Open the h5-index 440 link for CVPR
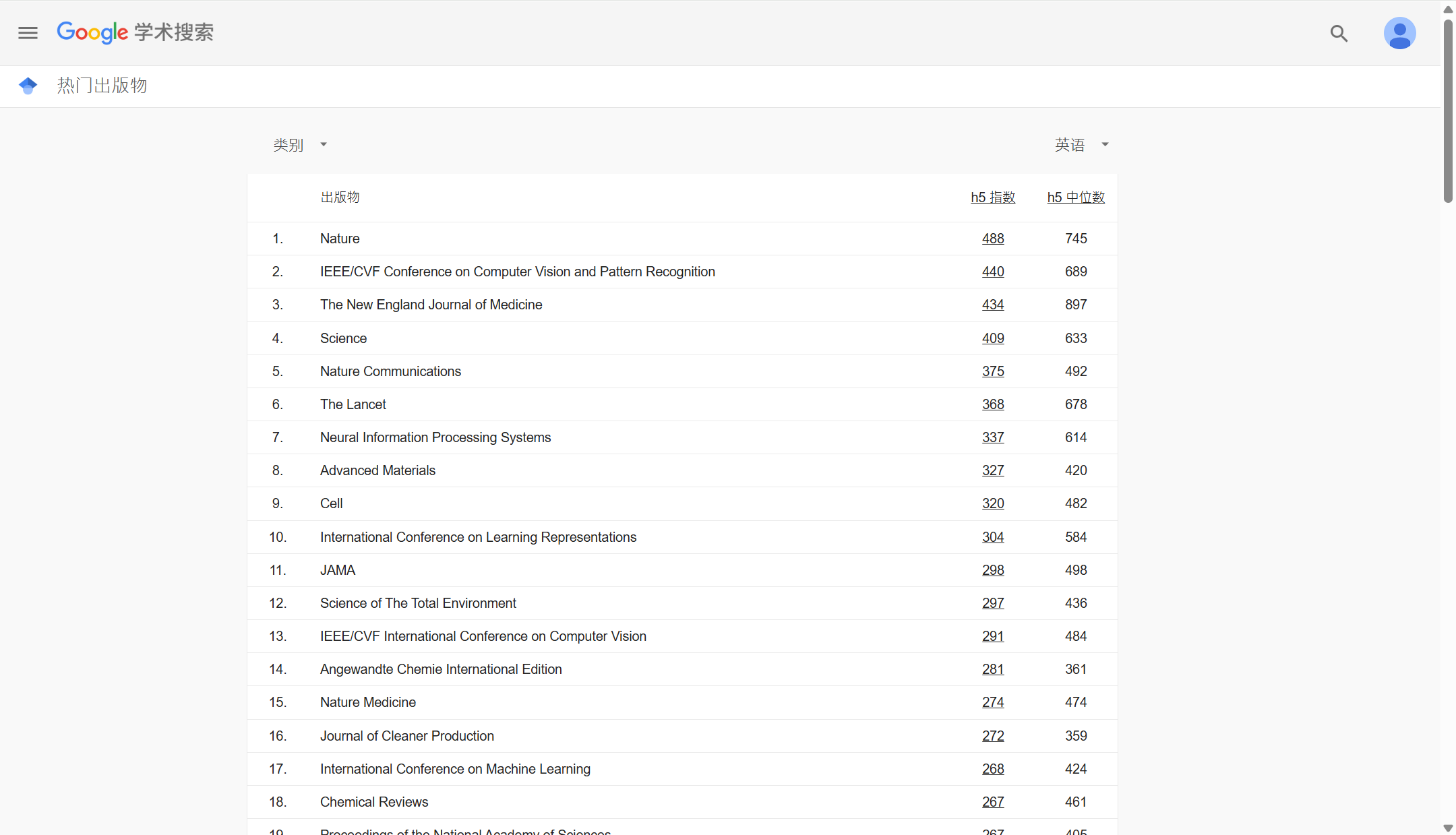The width and height of the screenshot is (1456, 835). (x=993, y=272)
